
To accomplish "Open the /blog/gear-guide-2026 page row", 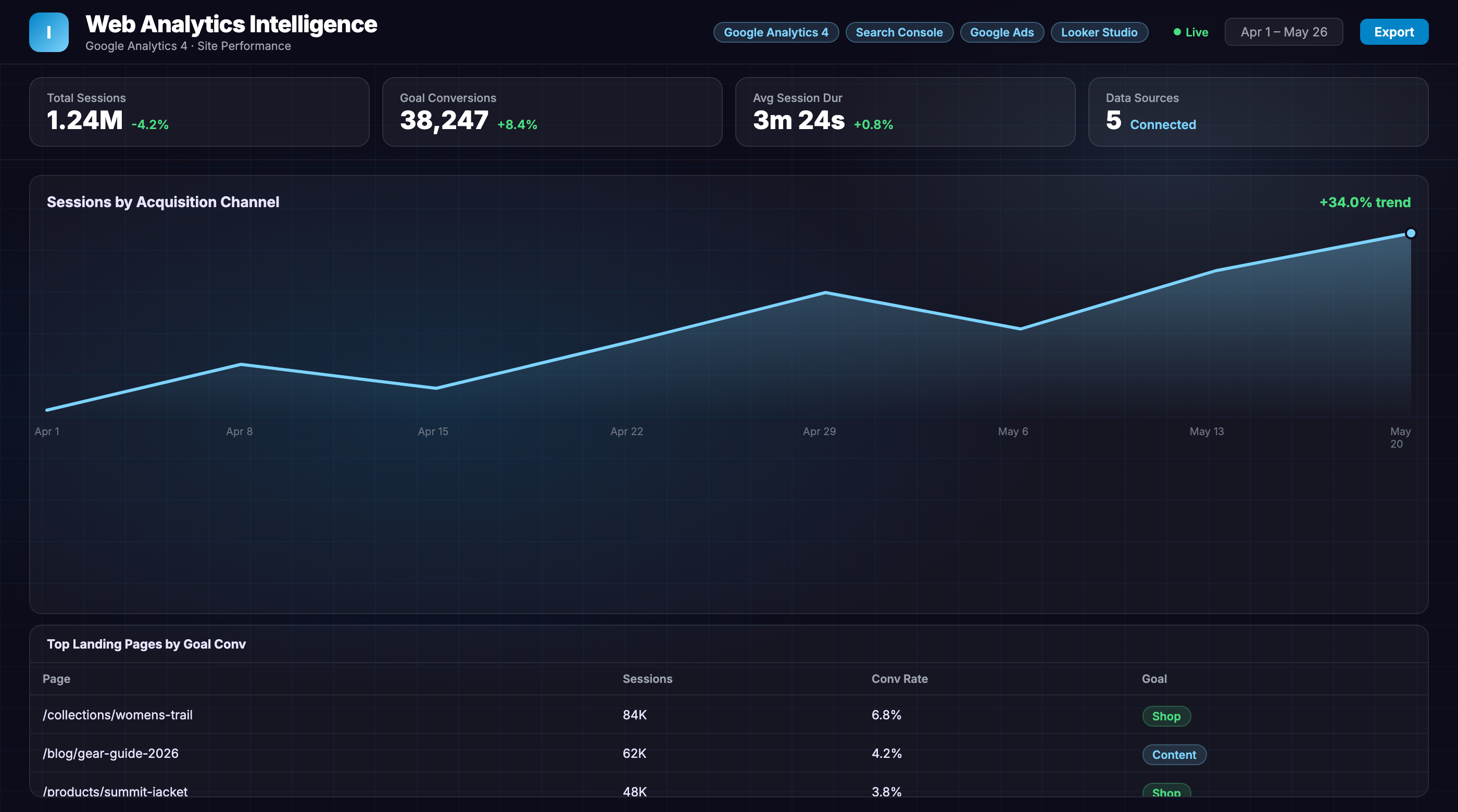I will tap(729, 753).
